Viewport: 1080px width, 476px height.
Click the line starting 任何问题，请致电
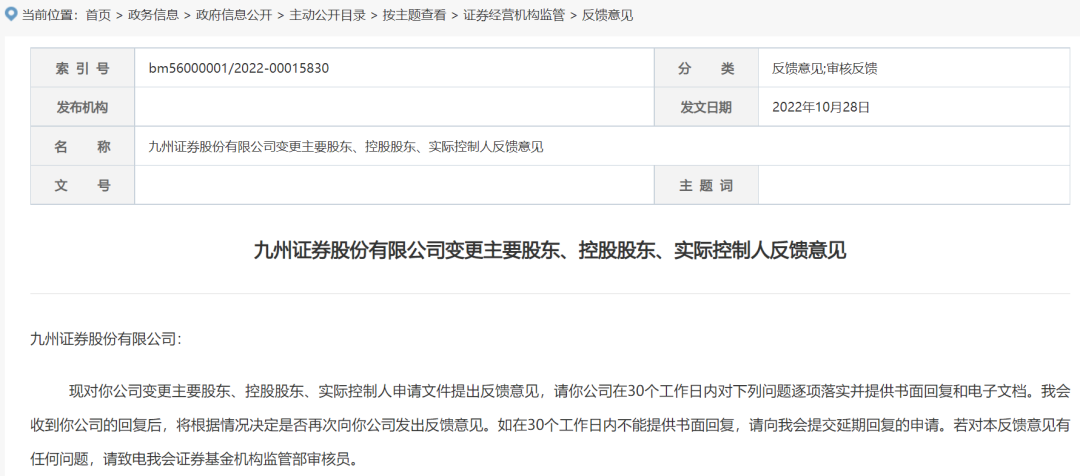pyautogui.click(x=194, y=459)
